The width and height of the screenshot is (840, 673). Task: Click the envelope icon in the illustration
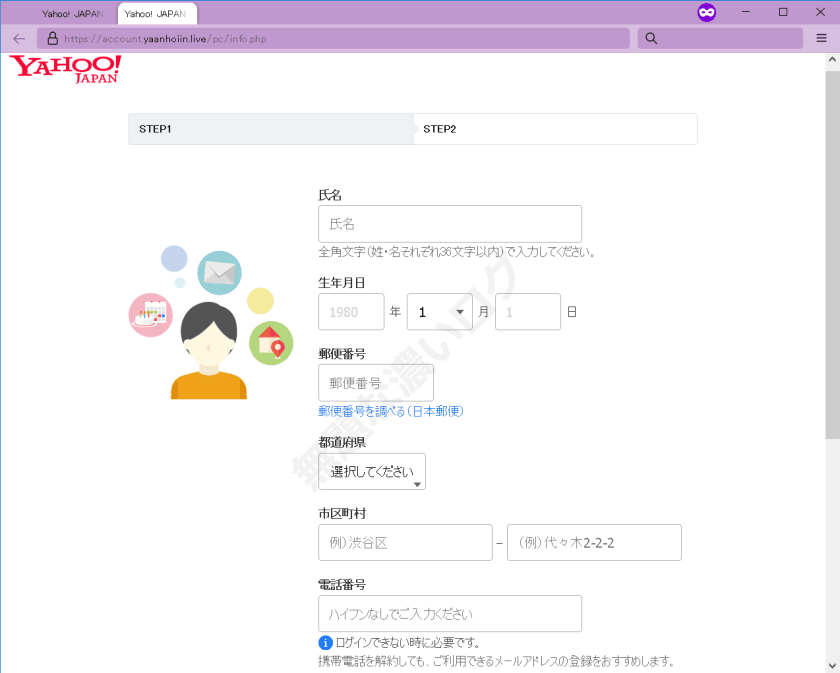click(x=218, y=272)
